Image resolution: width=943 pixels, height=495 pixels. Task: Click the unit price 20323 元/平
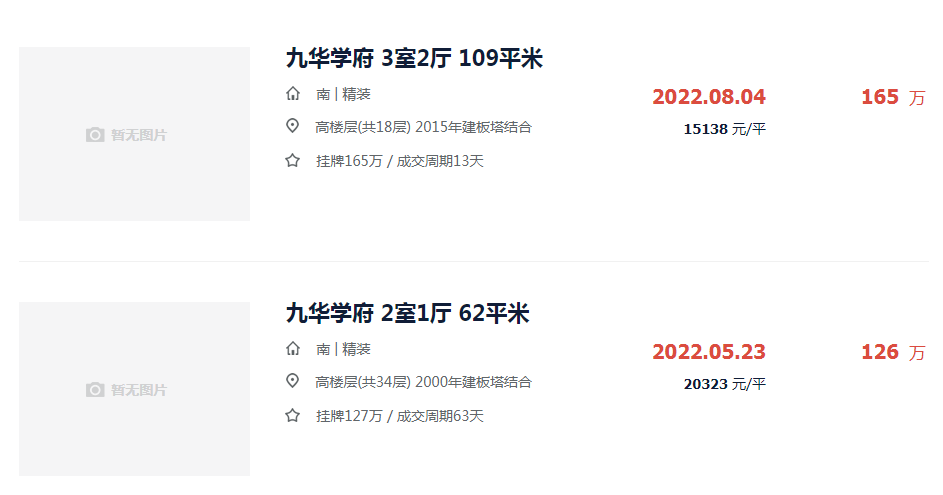pos(725,384)
